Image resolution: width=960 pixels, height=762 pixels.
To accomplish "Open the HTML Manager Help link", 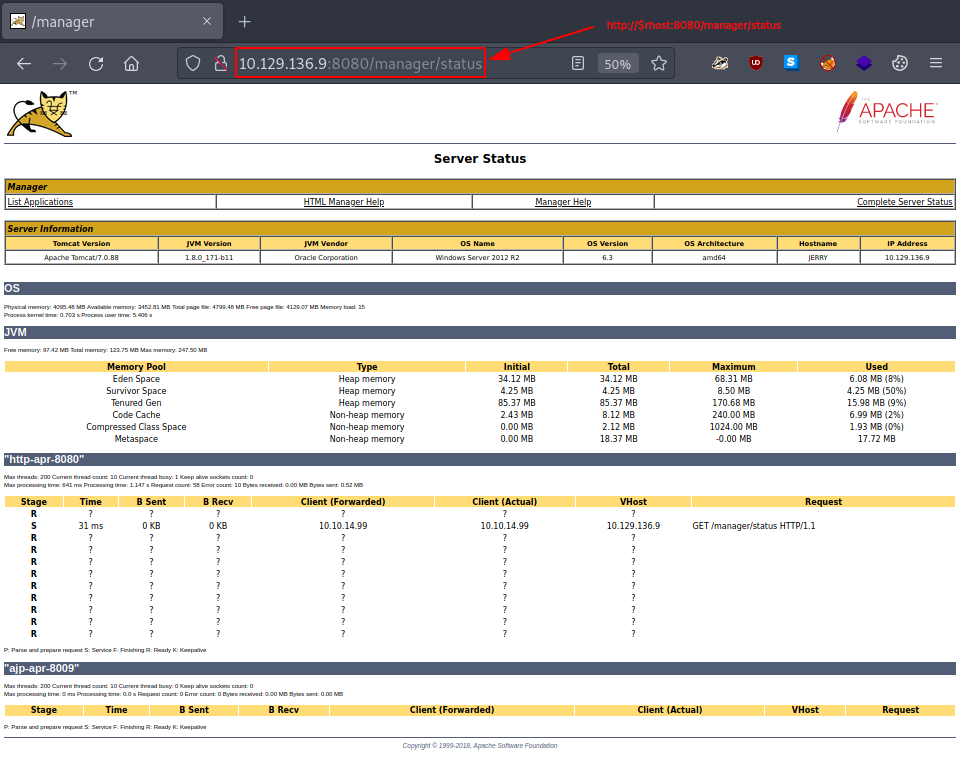I will pos(344,202).
